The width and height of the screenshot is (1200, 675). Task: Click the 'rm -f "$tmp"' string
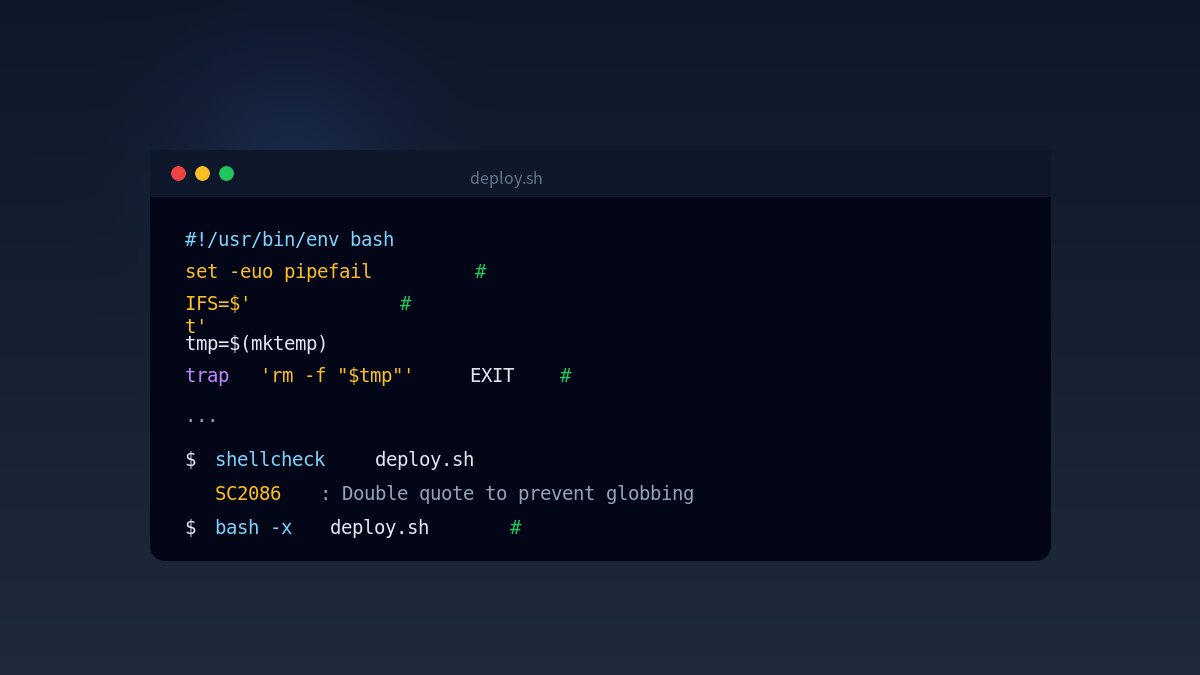tap(337, 376)
